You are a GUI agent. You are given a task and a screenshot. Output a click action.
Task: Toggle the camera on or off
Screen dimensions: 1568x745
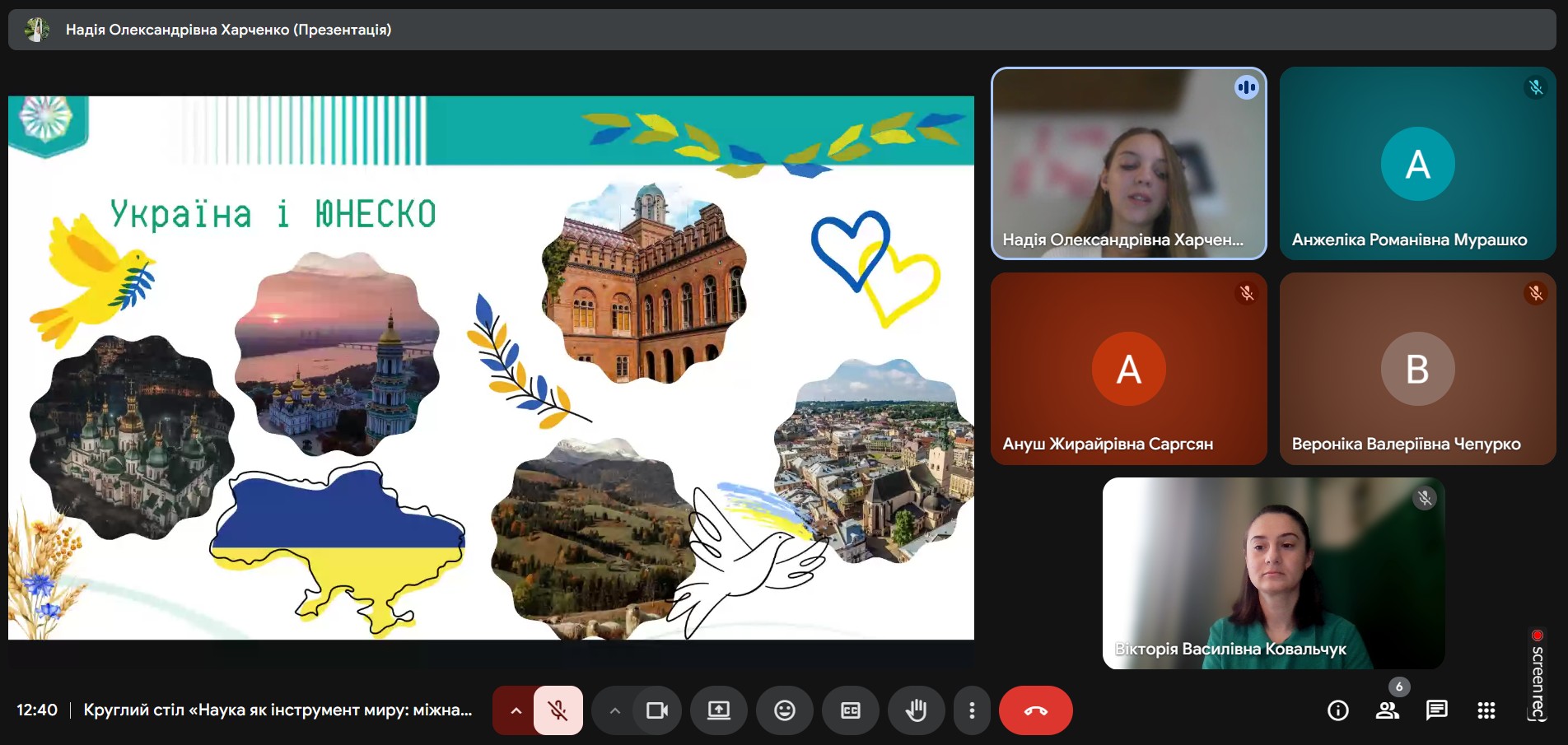(x=656, y=710)
